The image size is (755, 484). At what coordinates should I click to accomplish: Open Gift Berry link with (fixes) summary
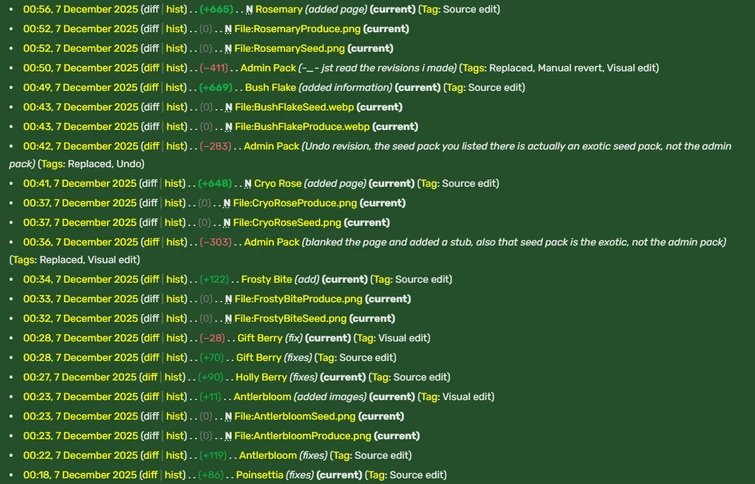click(259, 358)
